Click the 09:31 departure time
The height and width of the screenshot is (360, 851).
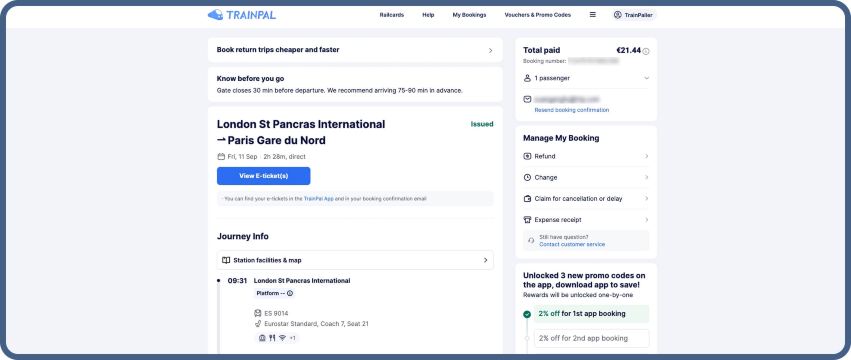(237, 281)
